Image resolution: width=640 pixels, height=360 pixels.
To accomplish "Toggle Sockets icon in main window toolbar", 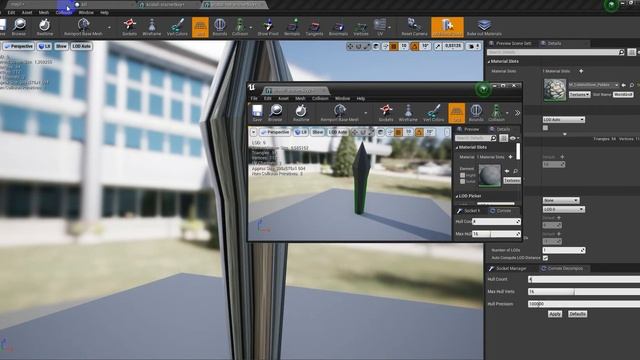I will tap(129, 27).
